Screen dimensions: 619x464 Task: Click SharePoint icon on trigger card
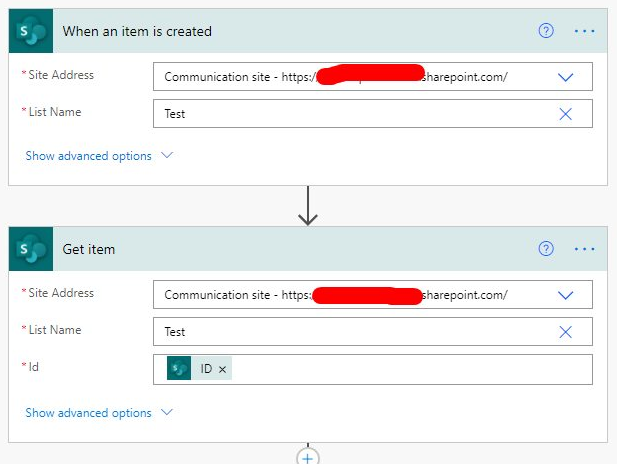click(x=31, y=31)
